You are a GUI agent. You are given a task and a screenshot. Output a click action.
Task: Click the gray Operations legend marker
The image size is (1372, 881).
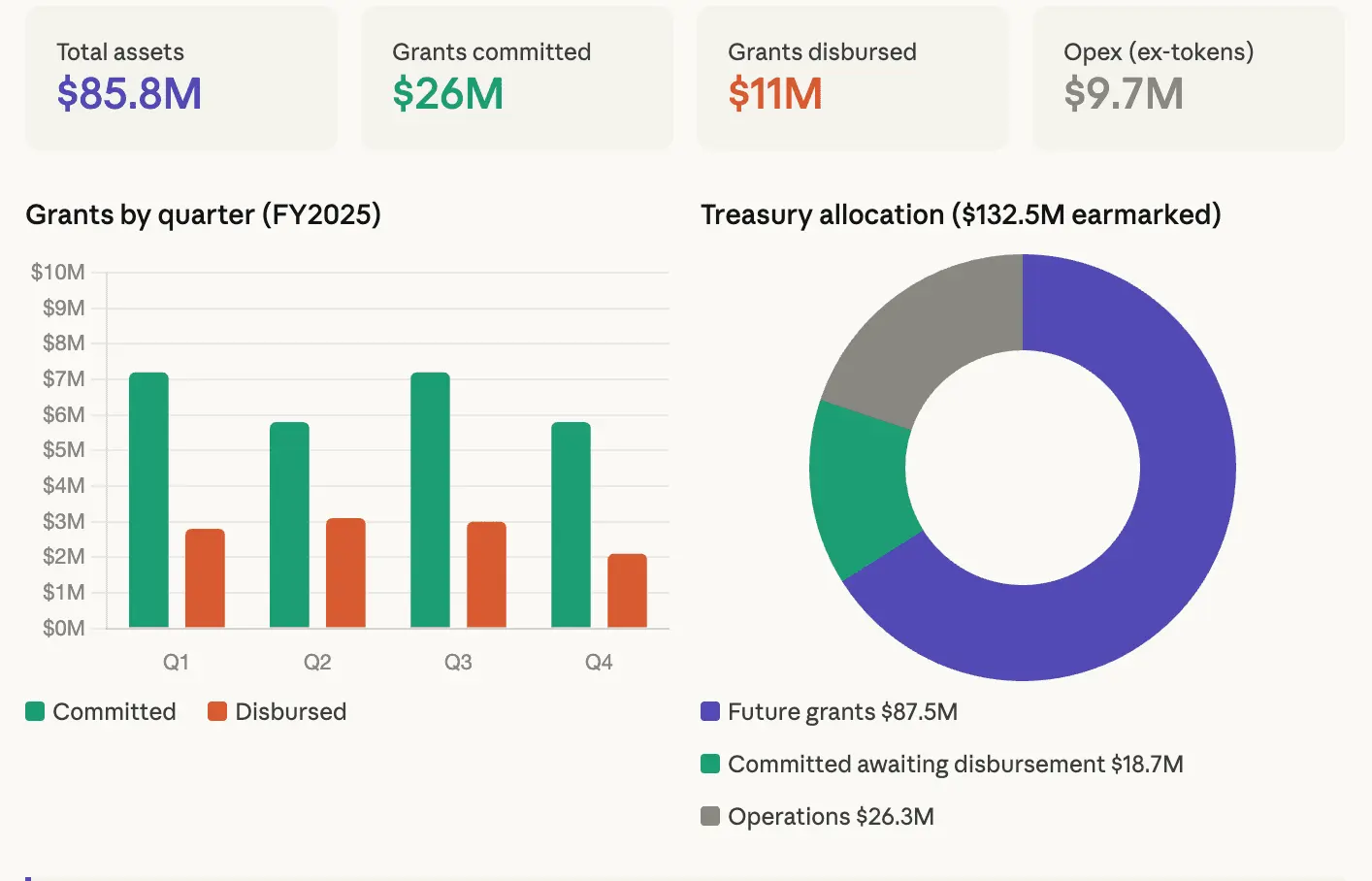pyautogui.click(x=709, y=816)
